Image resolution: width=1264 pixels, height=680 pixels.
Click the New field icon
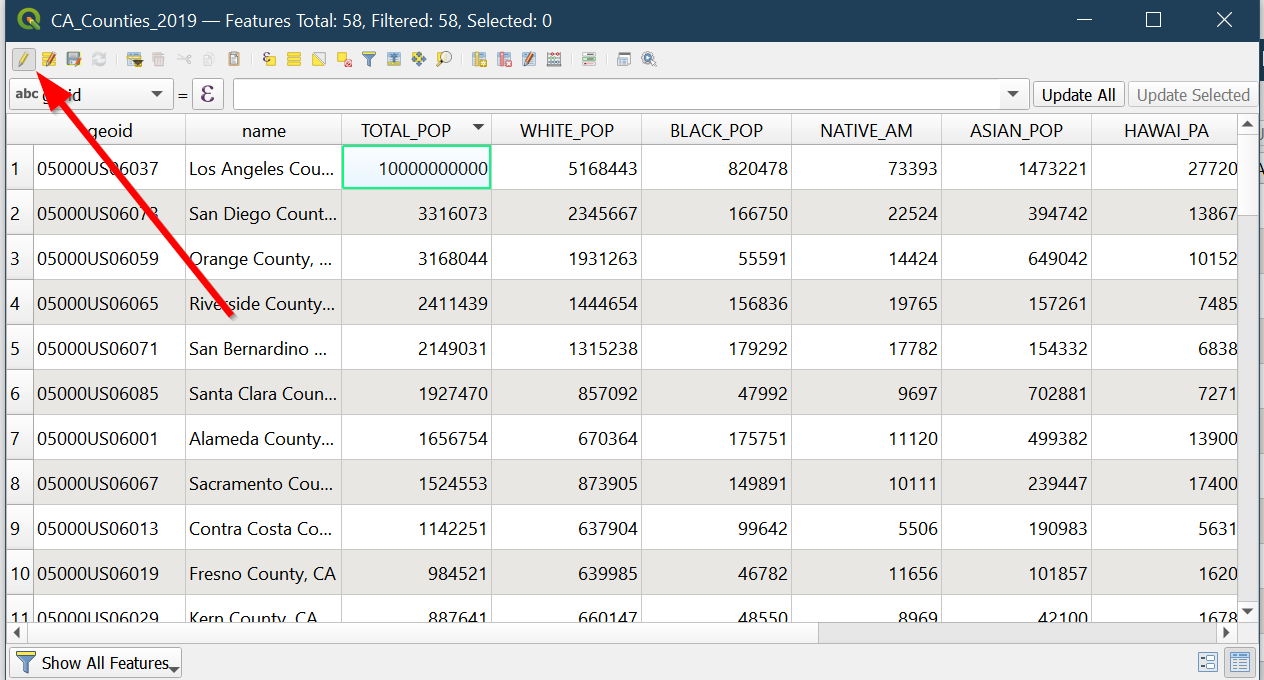coord(479,60)
